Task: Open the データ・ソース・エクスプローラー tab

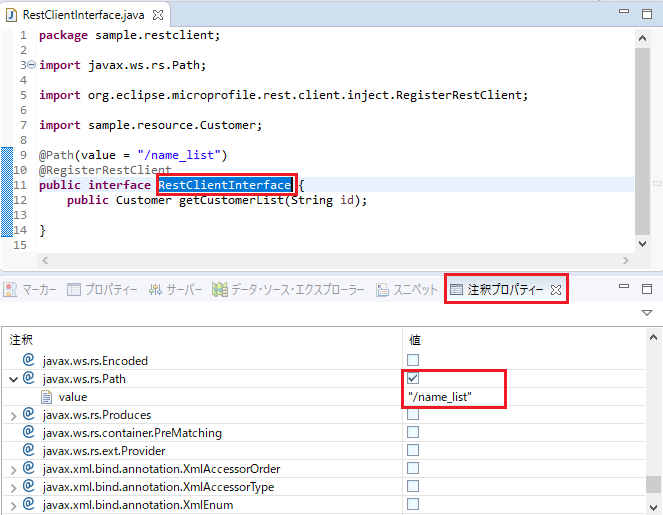Action: pyautogui.click(x=288, y=290)
